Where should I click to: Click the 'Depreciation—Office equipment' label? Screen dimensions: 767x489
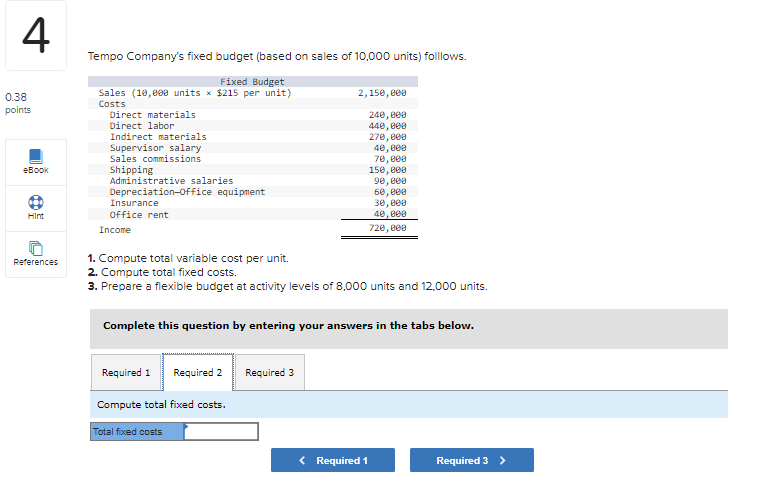[x=187, y=192]
